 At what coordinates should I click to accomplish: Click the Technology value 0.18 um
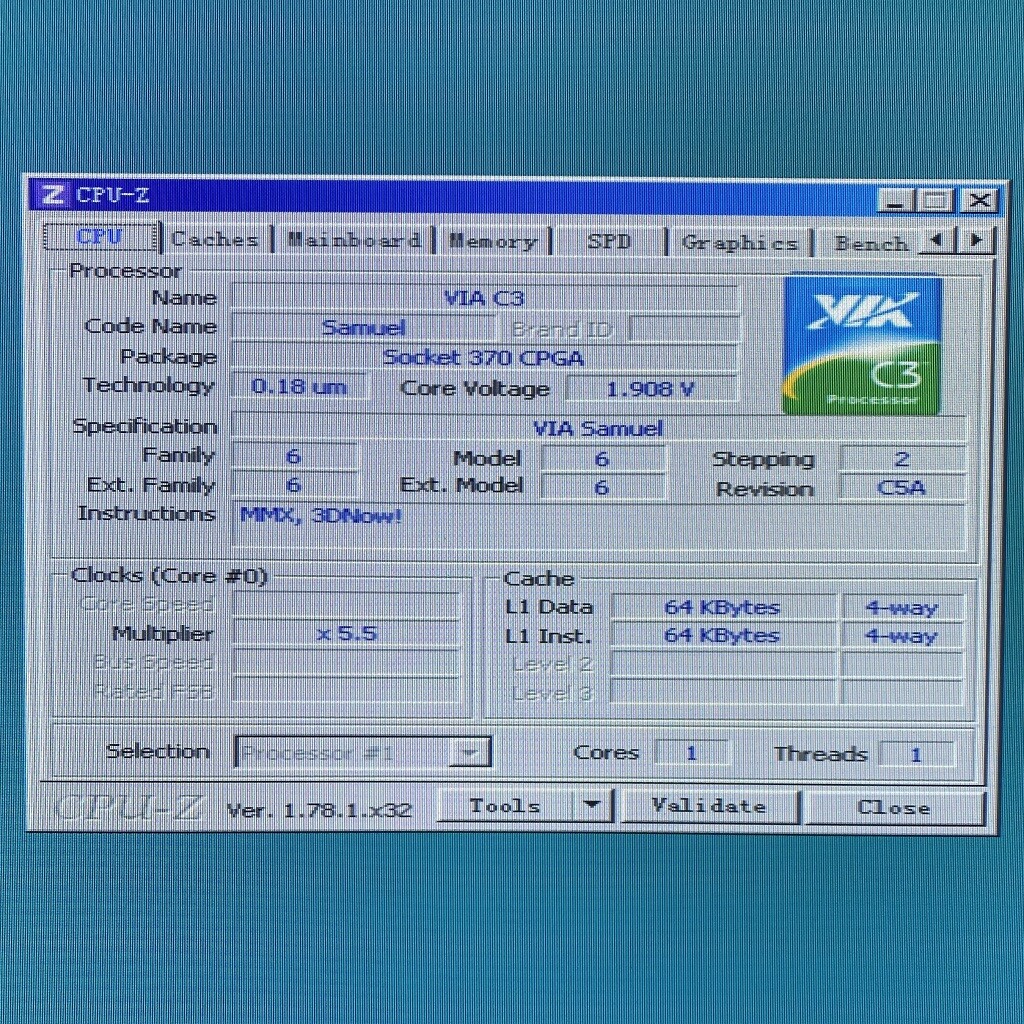300,386
